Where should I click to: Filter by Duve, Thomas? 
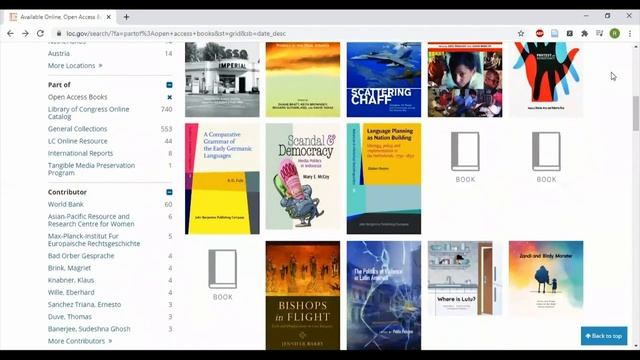pos(70,317)
